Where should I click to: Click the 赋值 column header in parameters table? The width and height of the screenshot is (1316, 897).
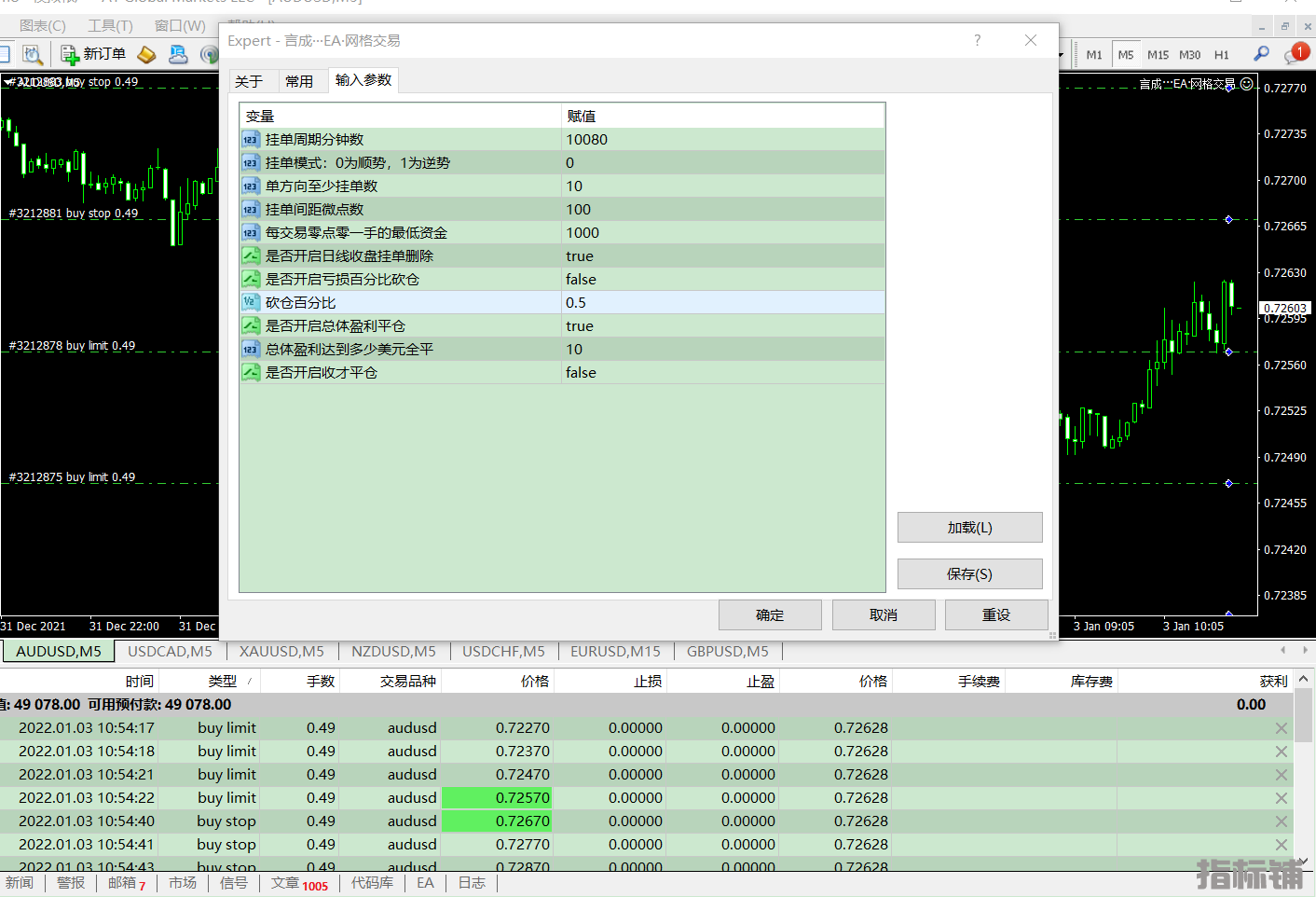point(723,117)
